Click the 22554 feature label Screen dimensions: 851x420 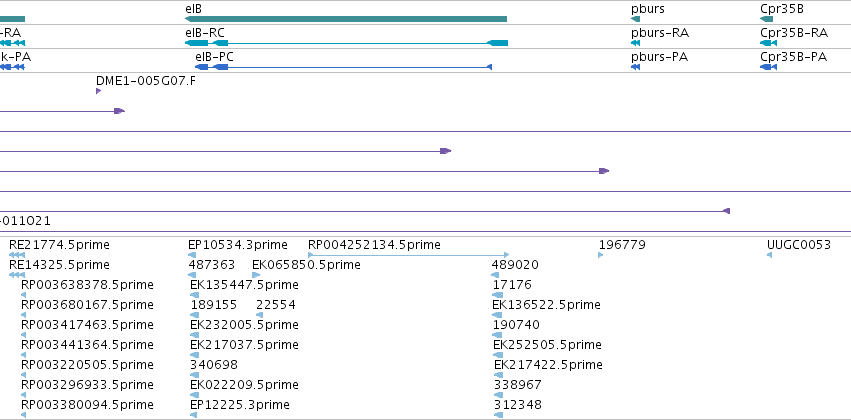pos(276,305)
